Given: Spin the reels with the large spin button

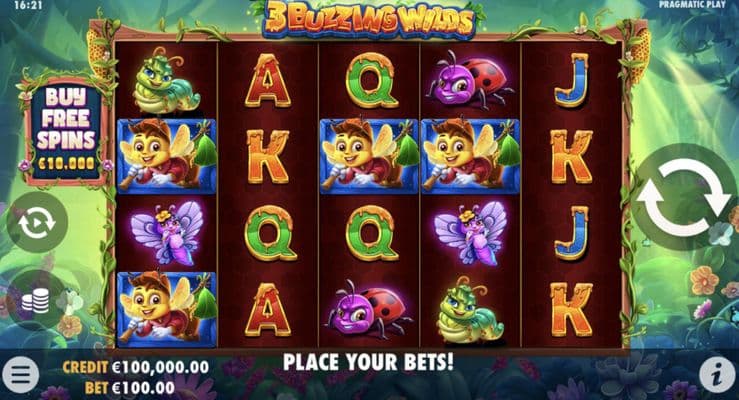Looking at the screenshot, I should tap(682, 197).
